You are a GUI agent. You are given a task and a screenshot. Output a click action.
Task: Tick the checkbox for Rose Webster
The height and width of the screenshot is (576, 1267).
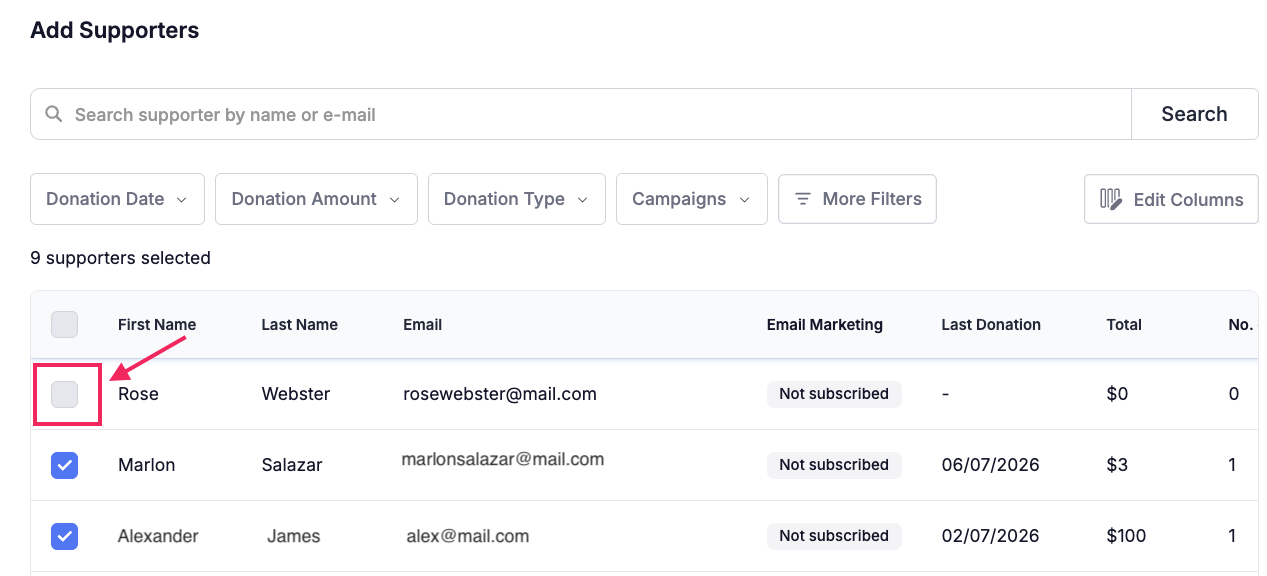pos(64,394)
